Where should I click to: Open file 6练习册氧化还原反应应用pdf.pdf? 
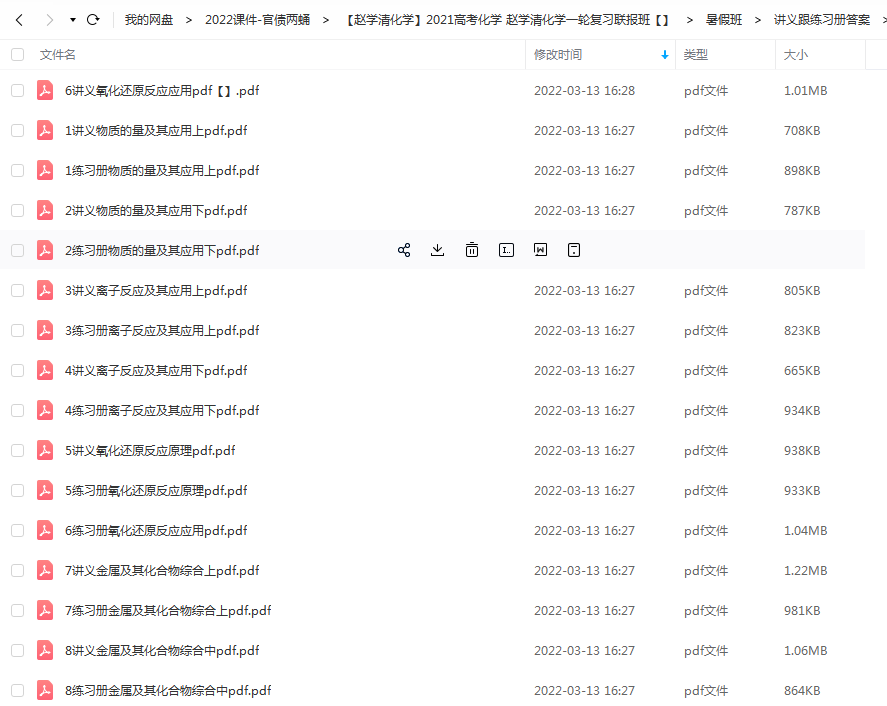point(156,530)
